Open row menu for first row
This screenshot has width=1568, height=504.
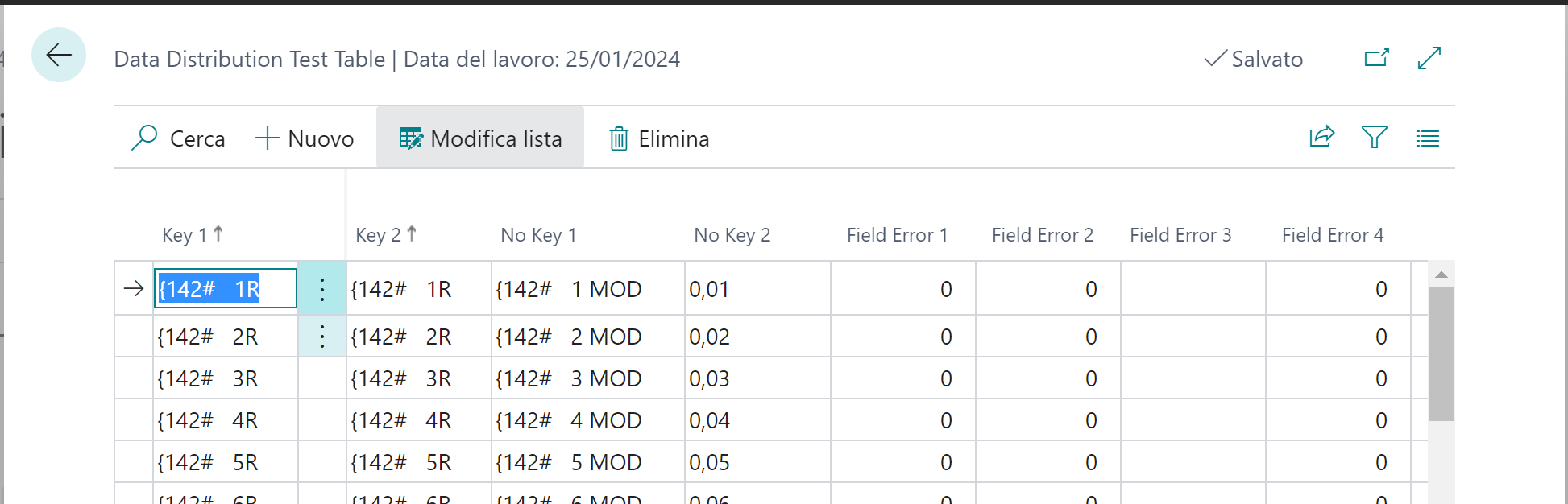[321, 289]
